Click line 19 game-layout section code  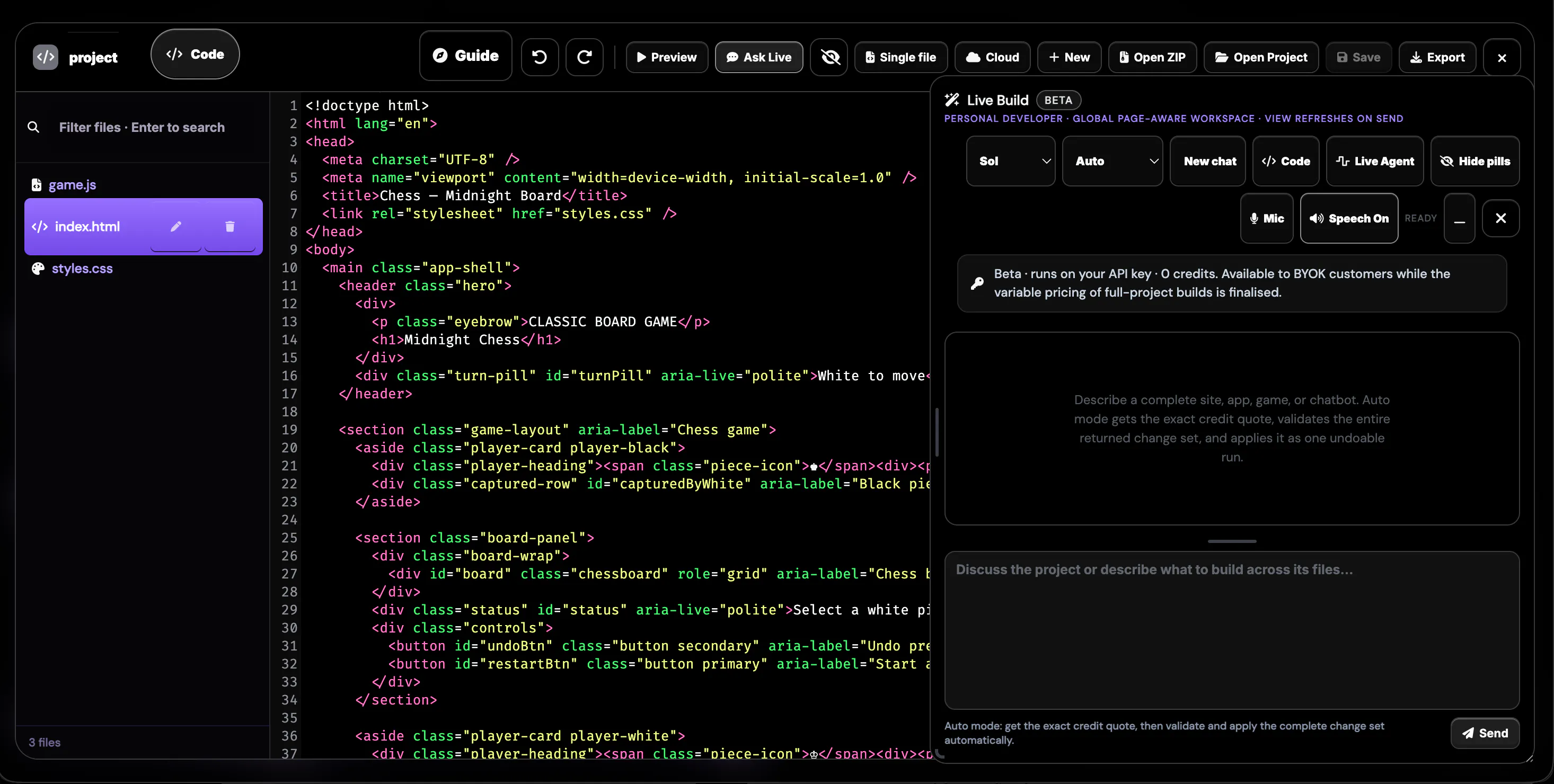[x=557, y=430]
